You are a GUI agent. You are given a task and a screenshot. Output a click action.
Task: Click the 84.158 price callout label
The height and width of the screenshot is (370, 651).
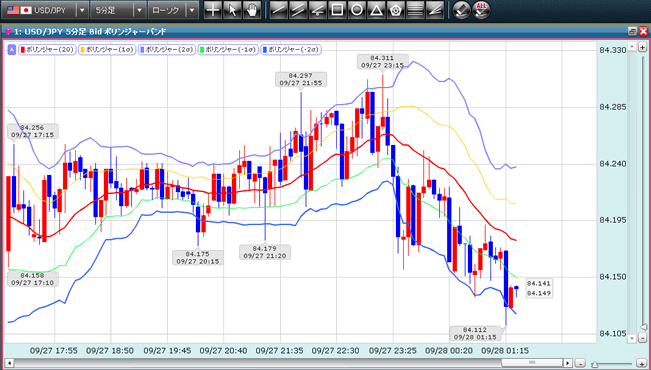(32, 279)
